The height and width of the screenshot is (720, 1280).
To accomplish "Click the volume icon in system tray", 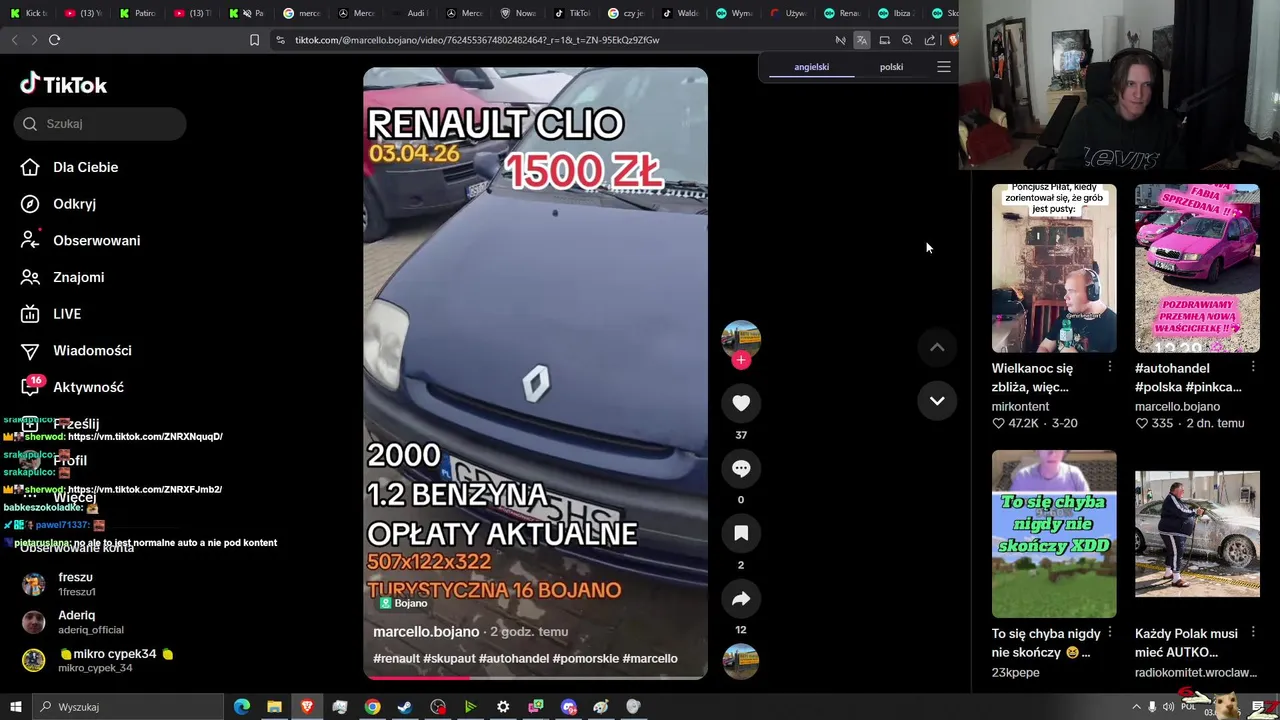I will tap(1169, 707).
